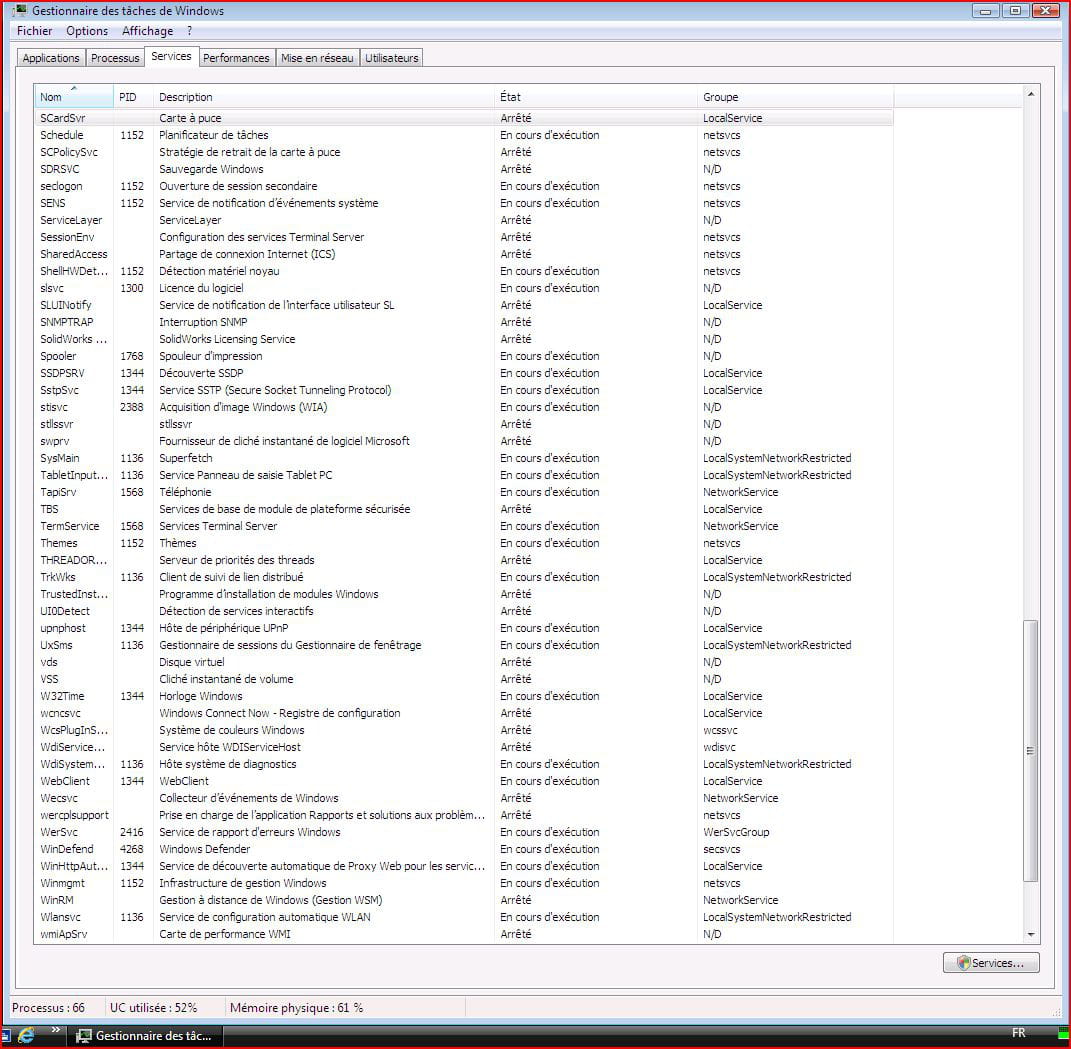Open the Fichier menu
The height and width of the screenshot is (1049, 1071).
click(x=34, y=31)
